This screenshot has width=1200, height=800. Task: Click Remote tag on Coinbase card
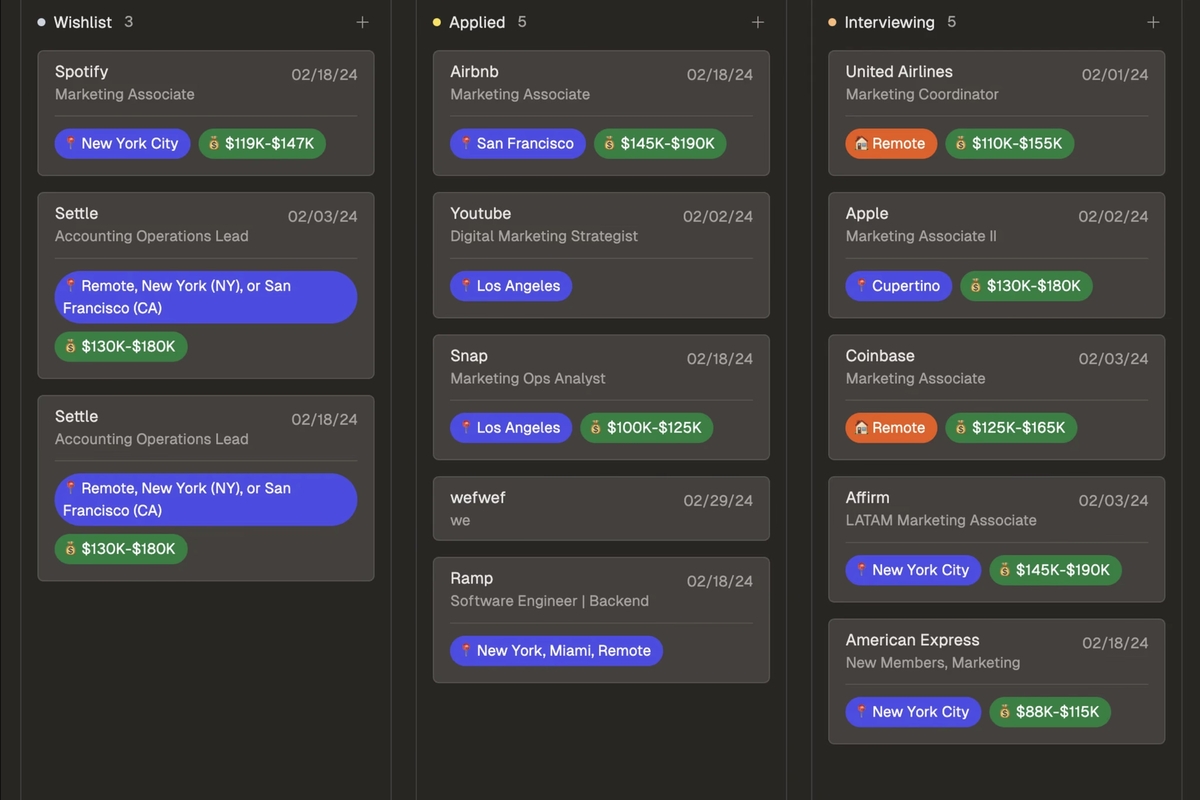coord(891,428)
